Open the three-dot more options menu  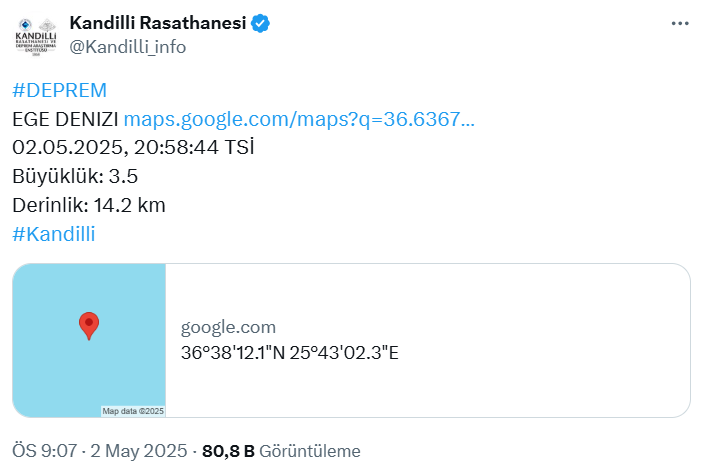680,23
